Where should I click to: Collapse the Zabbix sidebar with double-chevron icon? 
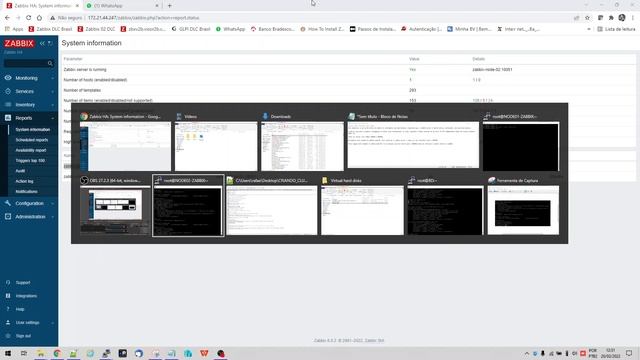42,43
